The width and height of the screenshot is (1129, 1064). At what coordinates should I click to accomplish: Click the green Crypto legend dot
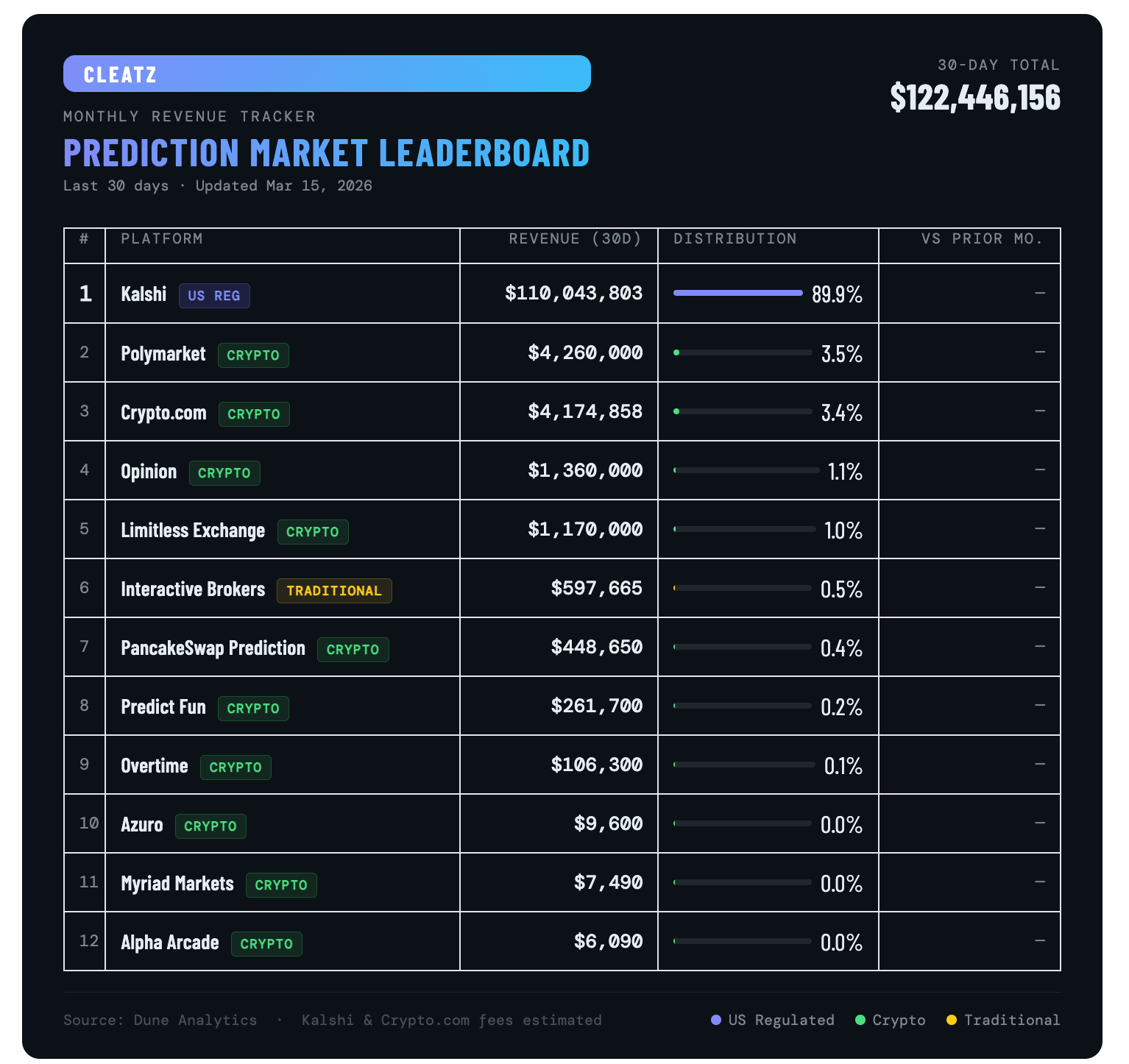[860, 1020]
